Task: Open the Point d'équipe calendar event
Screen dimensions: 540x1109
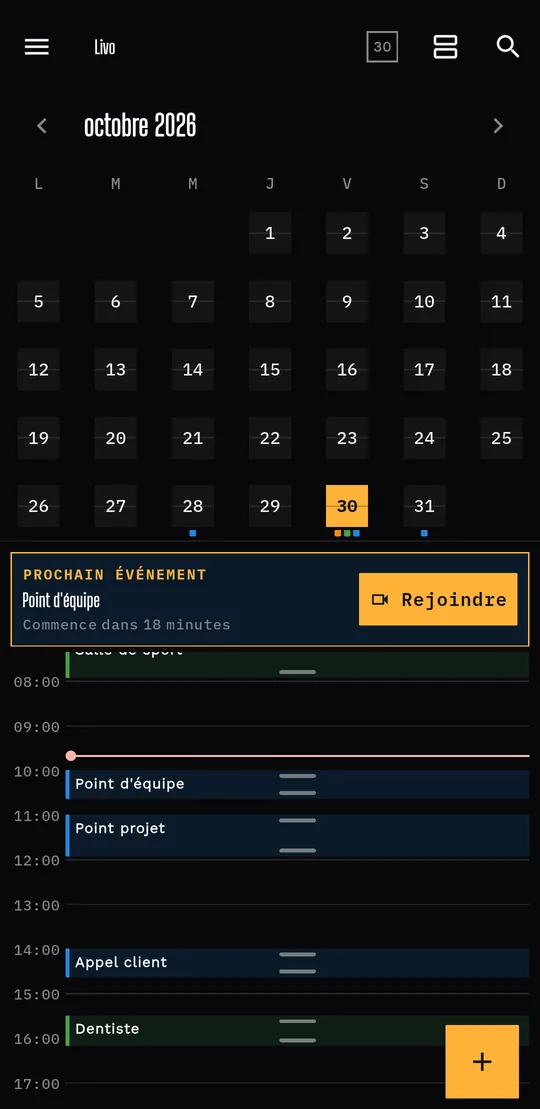Action: 297,784
